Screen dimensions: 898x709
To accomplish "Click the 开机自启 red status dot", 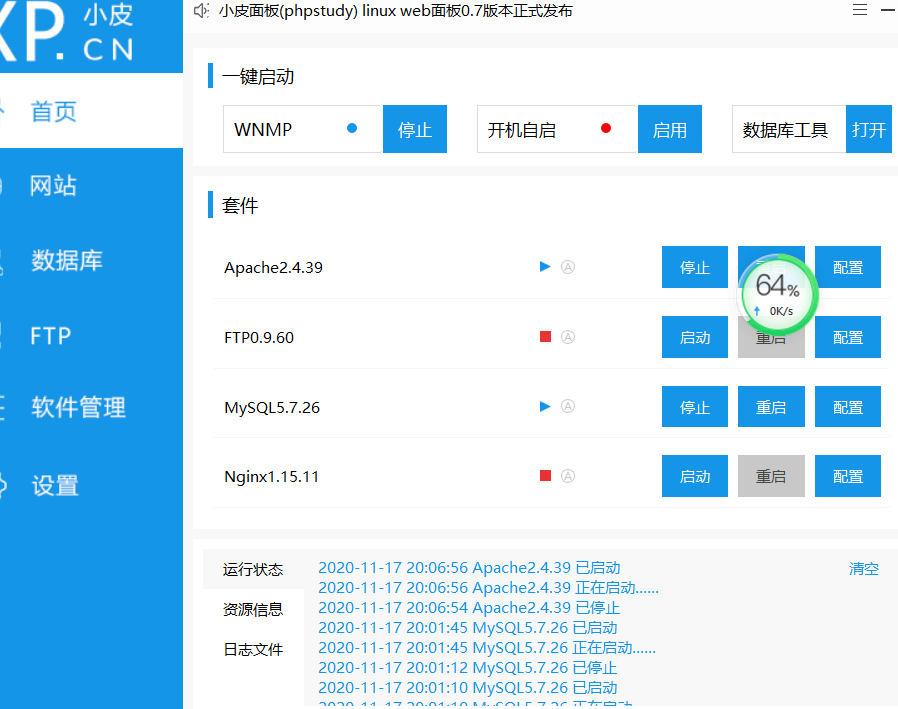I will point(606,128).
